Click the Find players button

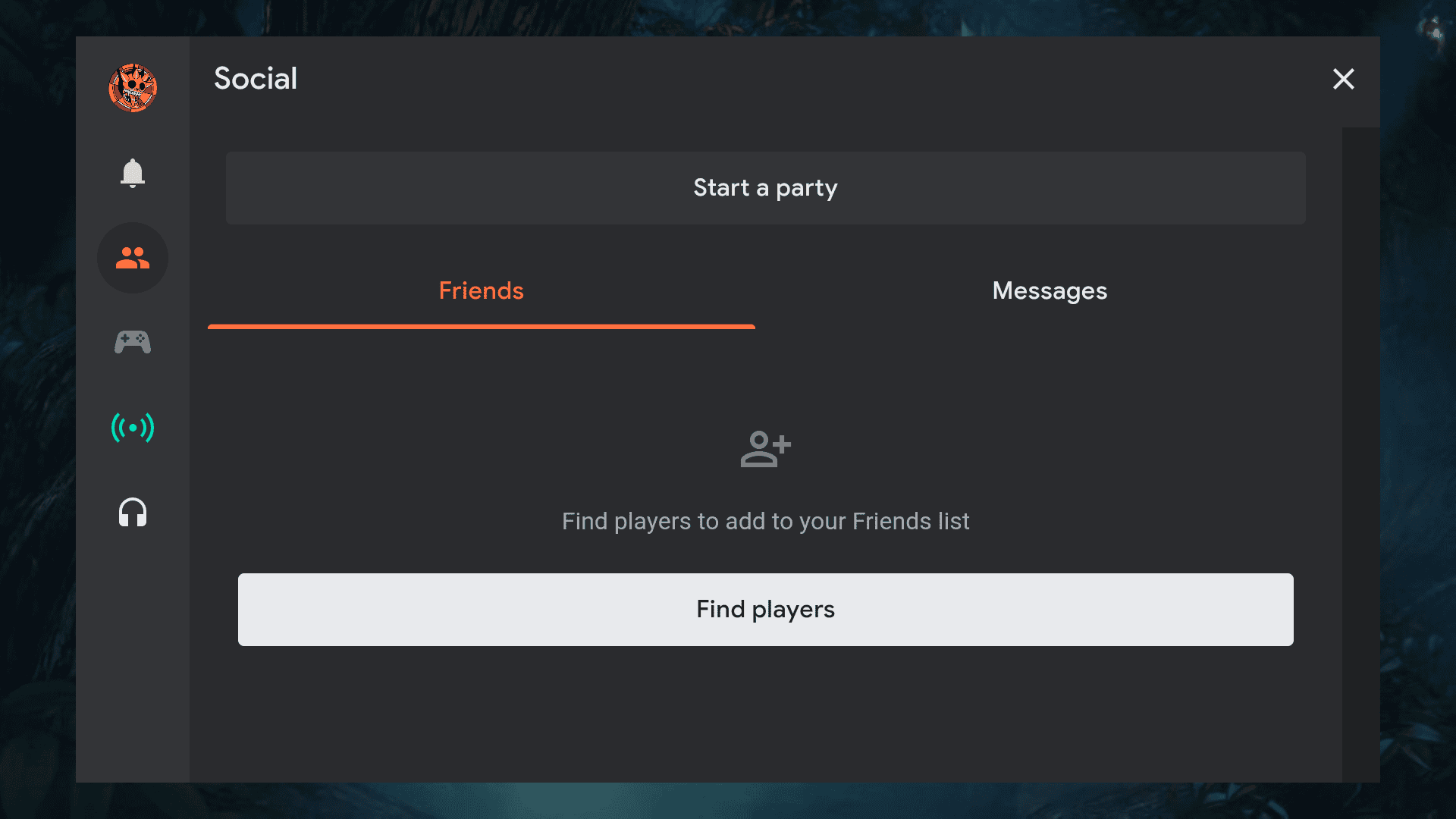[x=765, y=610]
